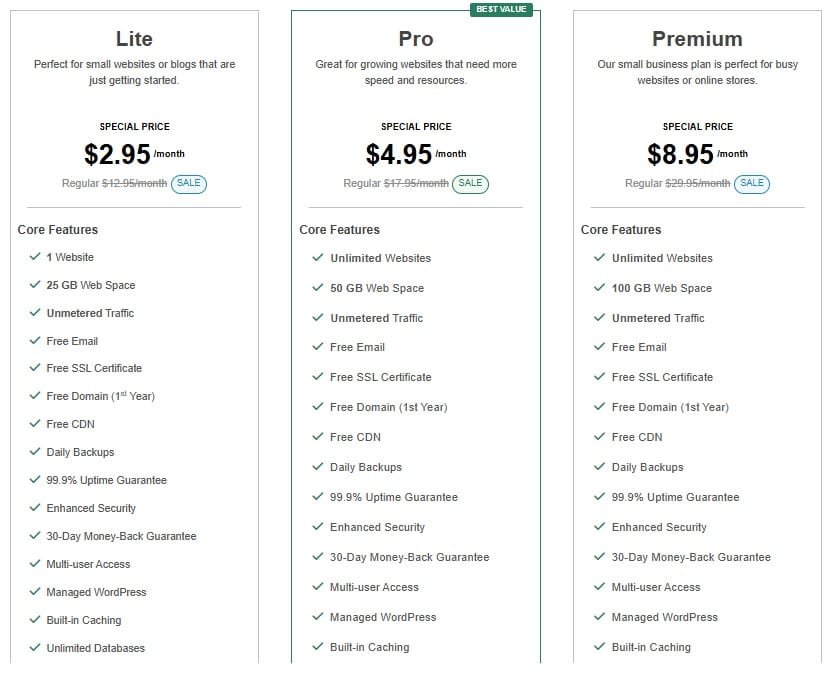Image resolution: width=832 pixels, height=683 pixels.
Task: Click the checkmark next to Pro's Unlimited Websites
Action: pyautogui.click(x=317, y=258)
